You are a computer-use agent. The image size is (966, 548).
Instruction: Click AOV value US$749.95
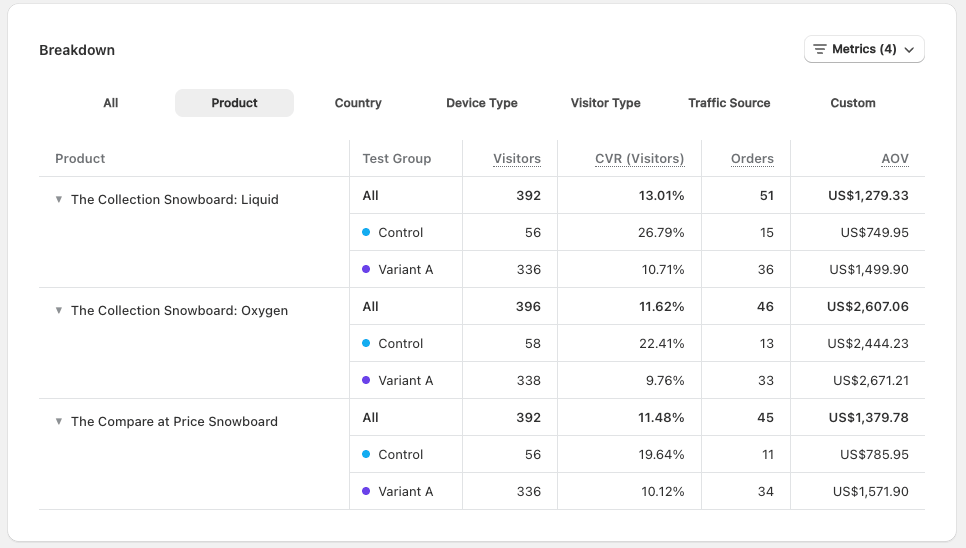click(874, 233)
